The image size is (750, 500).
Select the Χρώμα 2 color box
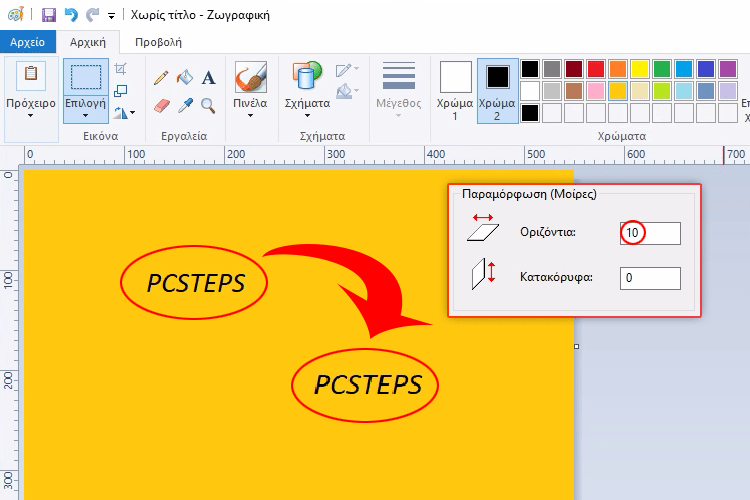pos(497,90)
